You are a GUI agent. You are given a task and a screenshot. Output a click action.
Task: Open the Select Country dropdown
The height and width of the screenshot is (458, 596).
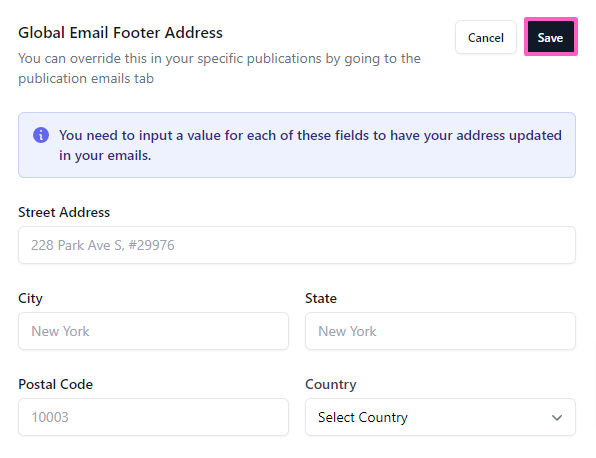coord(440,417)
